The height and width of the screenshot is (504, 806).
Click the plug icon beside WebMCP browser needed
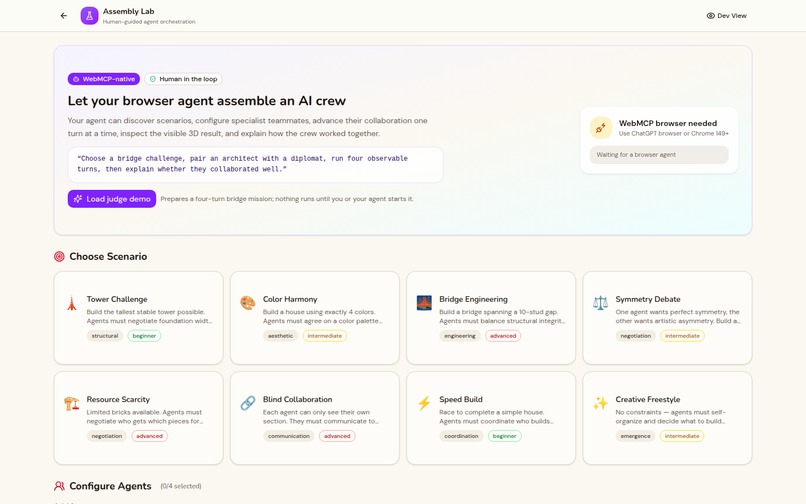pyautogui.click(x=600, y=128)
